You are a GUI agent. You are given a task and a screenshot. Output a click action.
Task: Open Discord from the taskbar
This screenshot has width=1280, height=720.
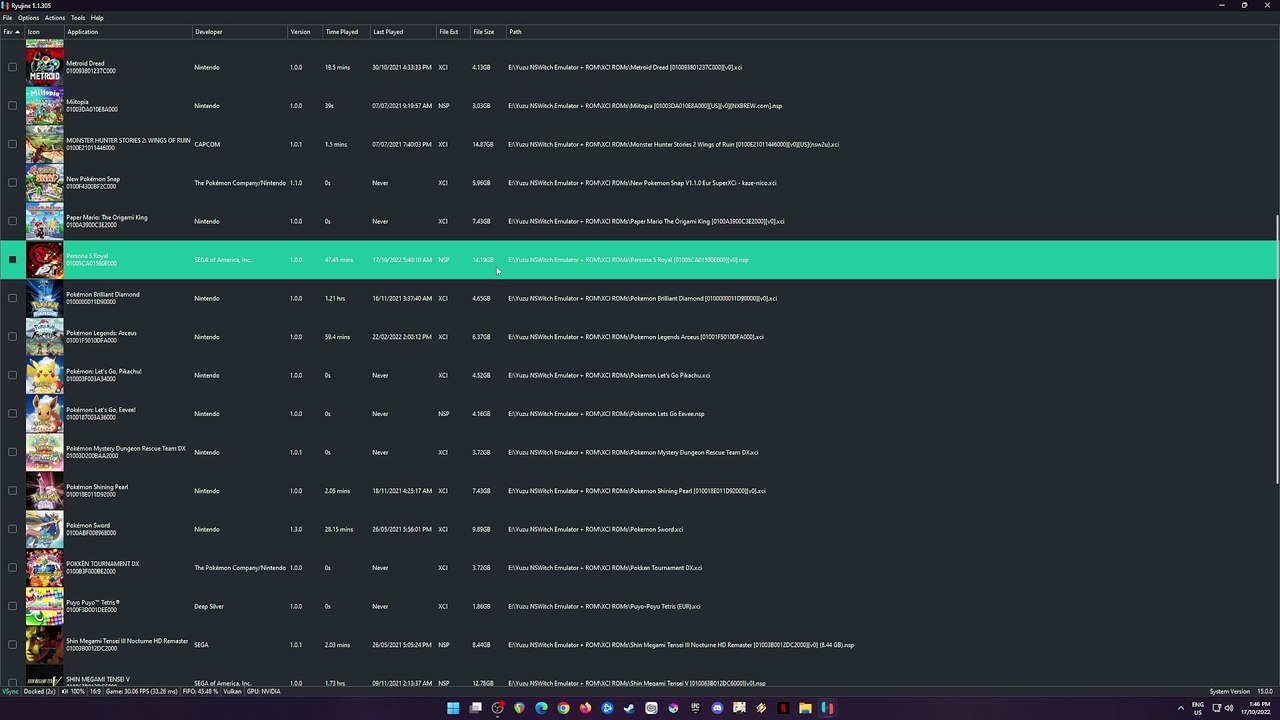tap(717, 708)
